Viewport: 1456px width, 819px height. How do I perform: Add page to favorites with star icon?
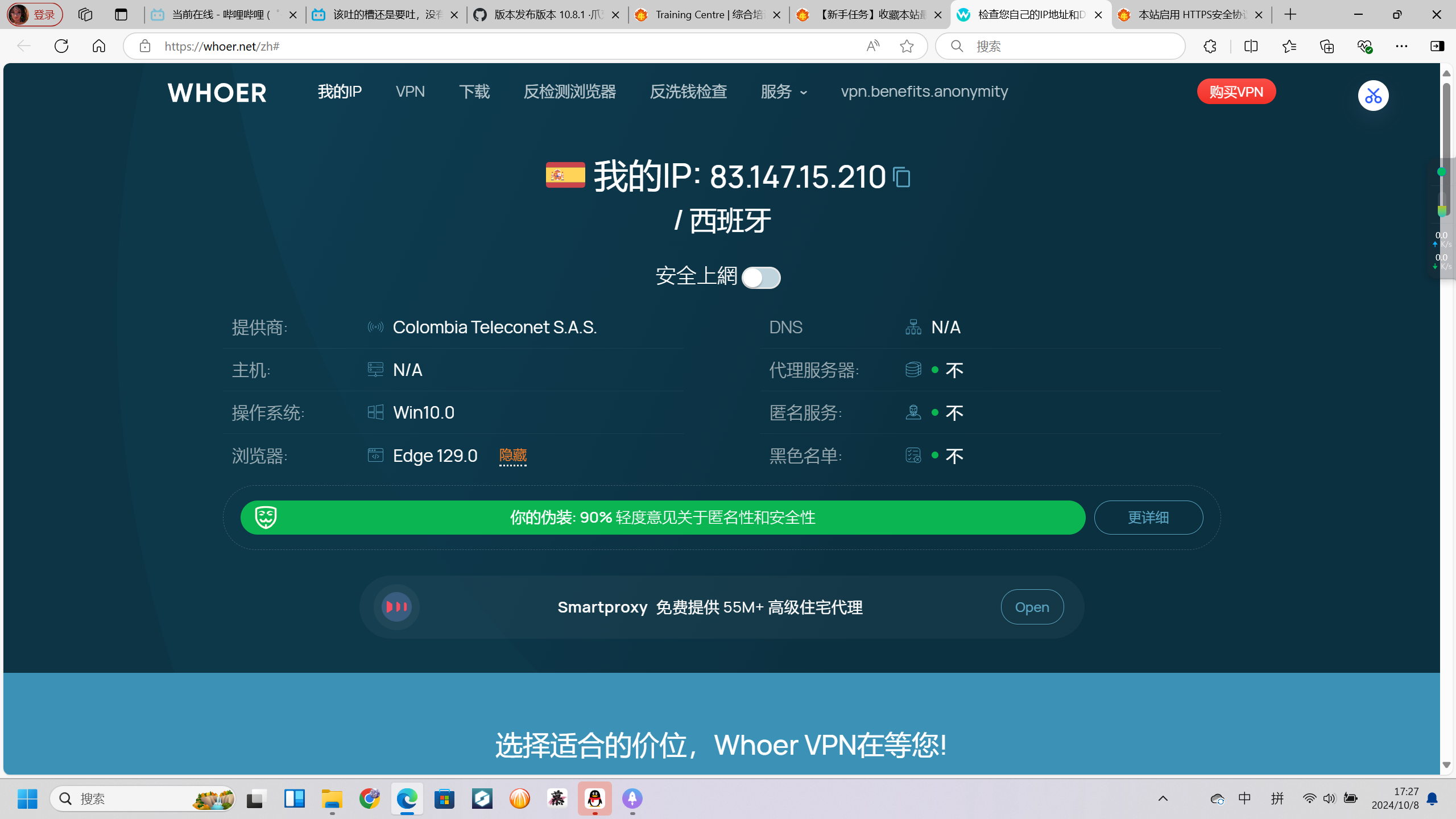coord(907,46)
